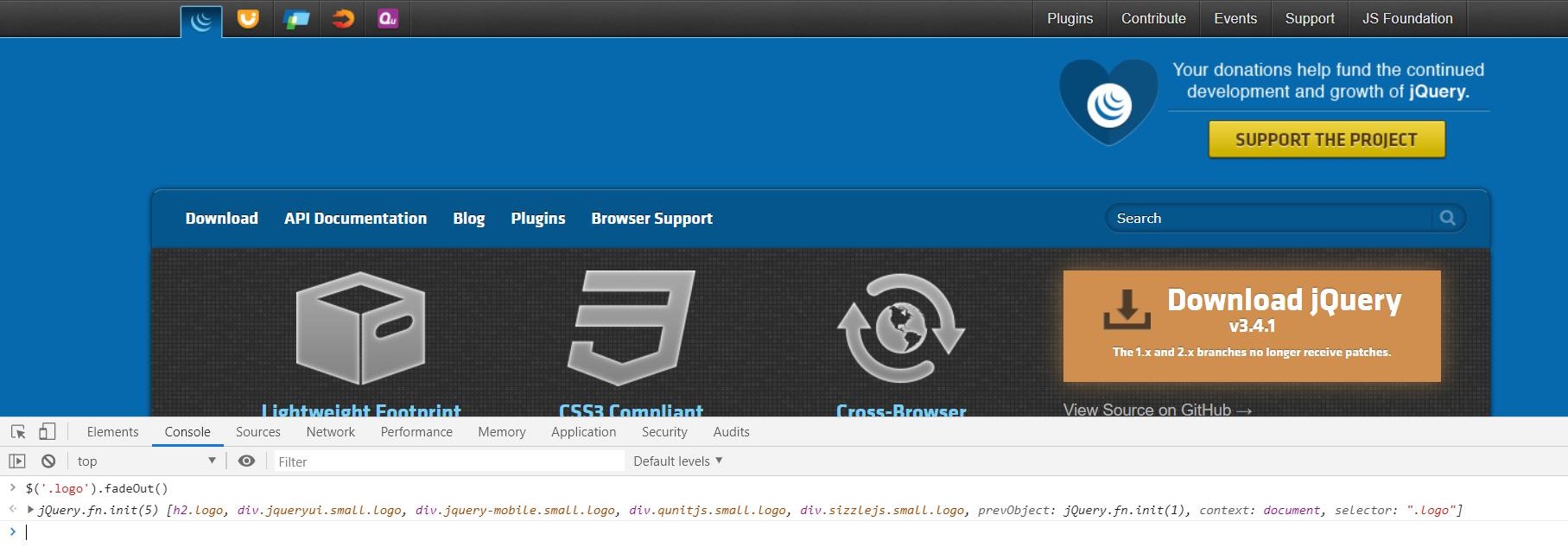Open the Application tab
The width and height of the screenshot is (1568, 547).
[x=584, y=431]
